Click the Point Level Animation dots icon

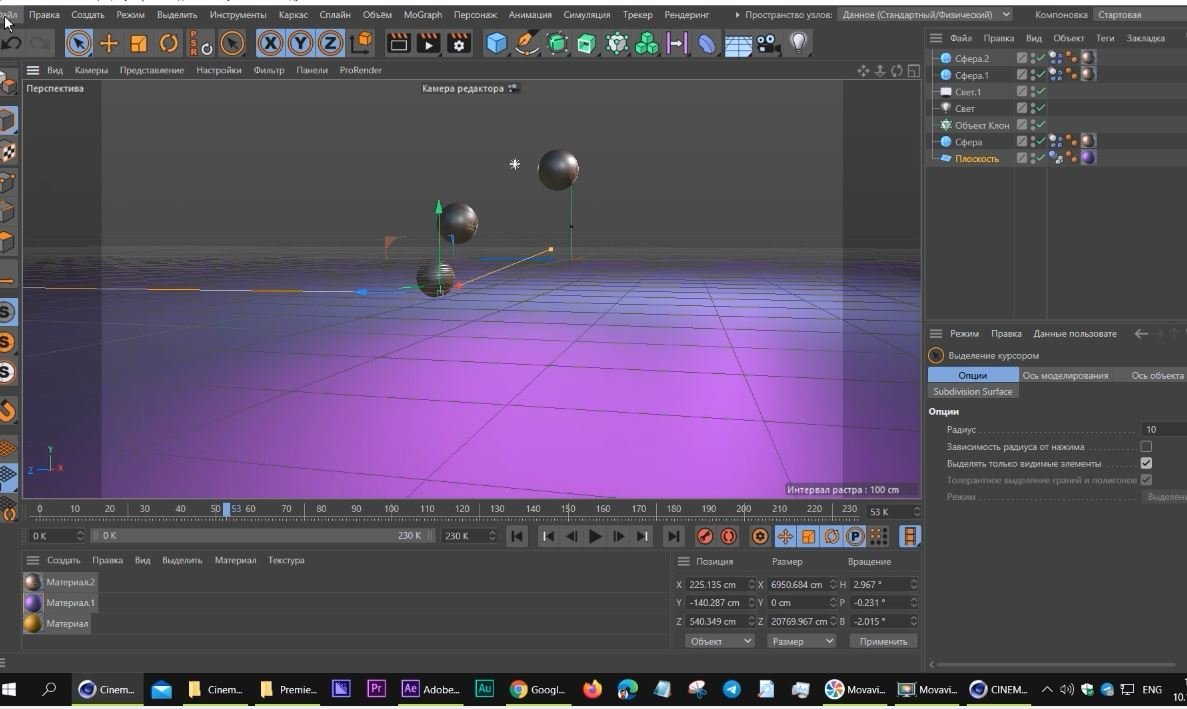click(878, 536)
